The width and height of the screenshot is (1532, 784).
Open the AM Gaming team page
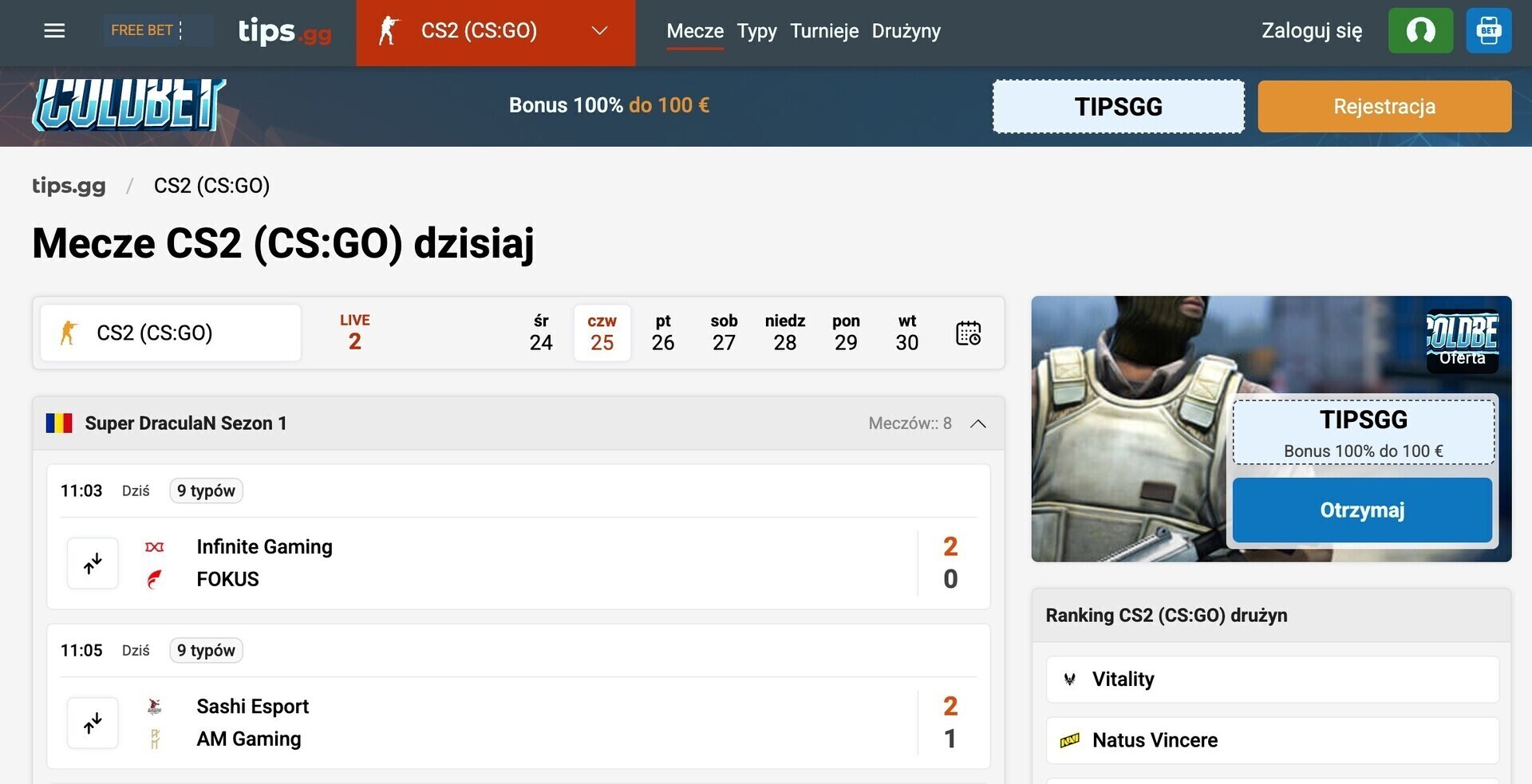click(249, 739)
